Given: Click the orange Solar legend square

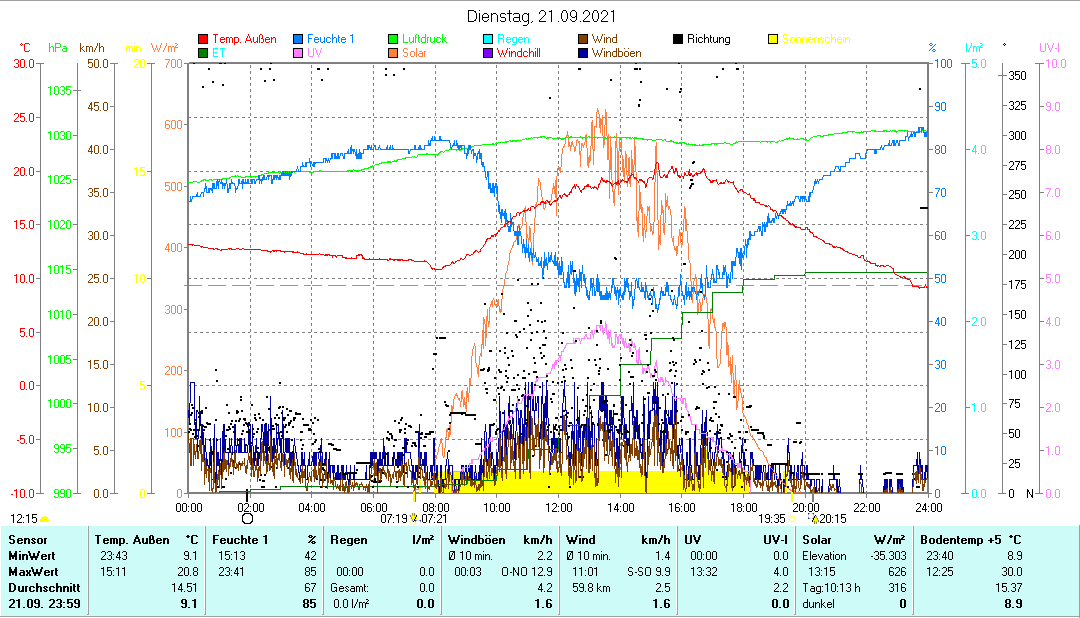Looking at the screenshot, I should [393, 53].
